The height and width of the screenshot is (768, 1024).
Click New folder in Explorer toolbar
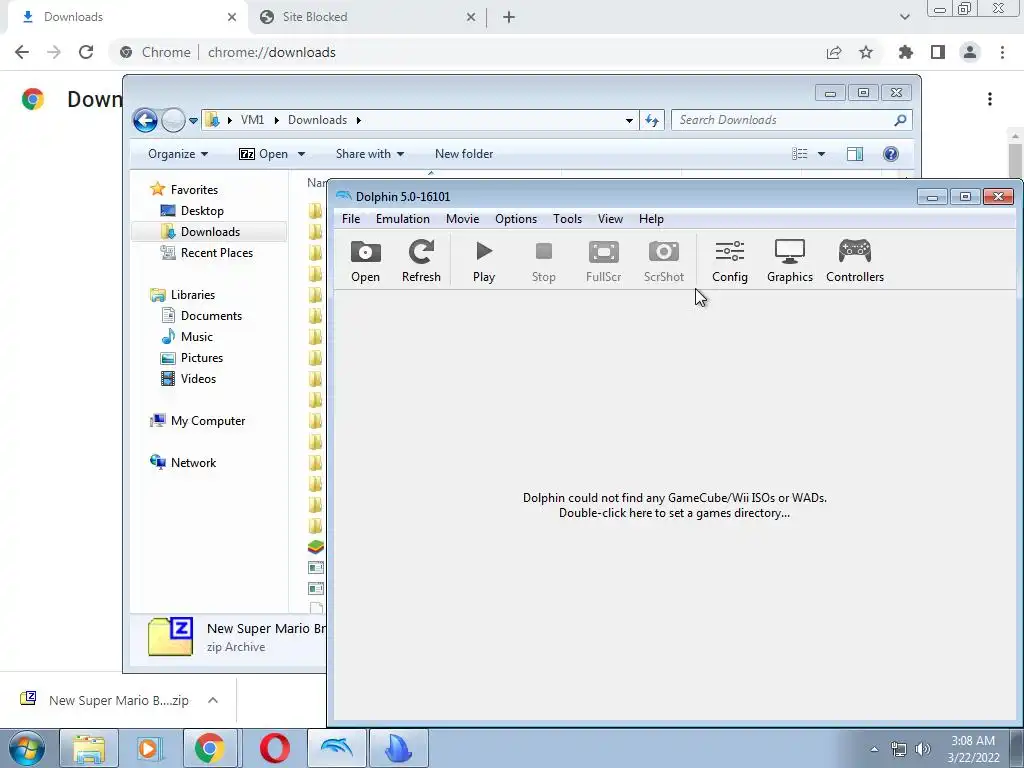(x=464, y=154)
